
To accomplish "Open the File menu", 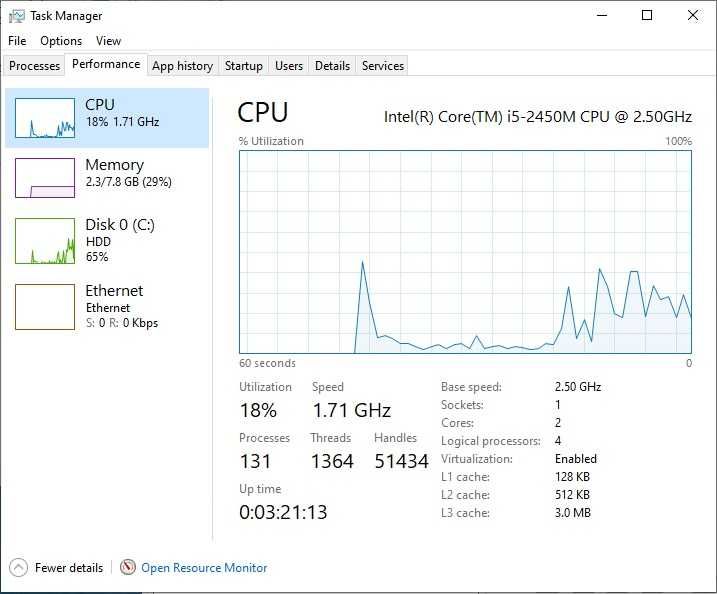I will (17, 41).
